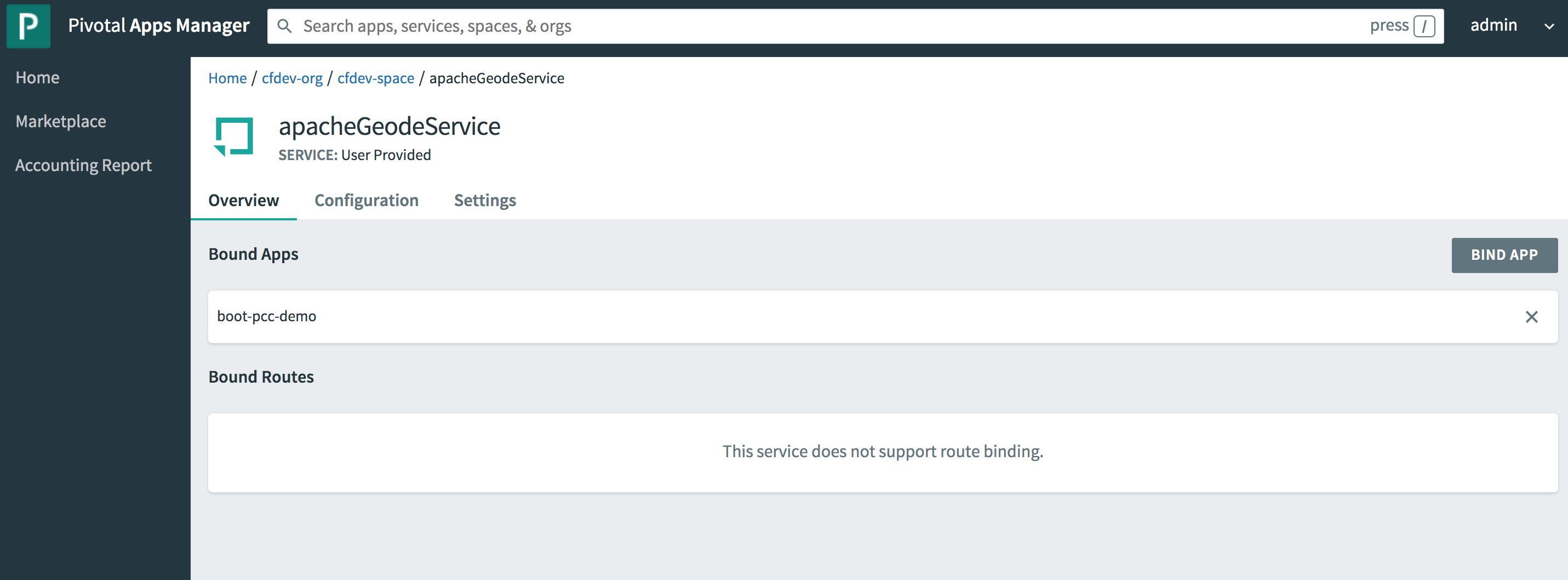Open Accounting Report in the sidebar

click(x=83, y=166)
